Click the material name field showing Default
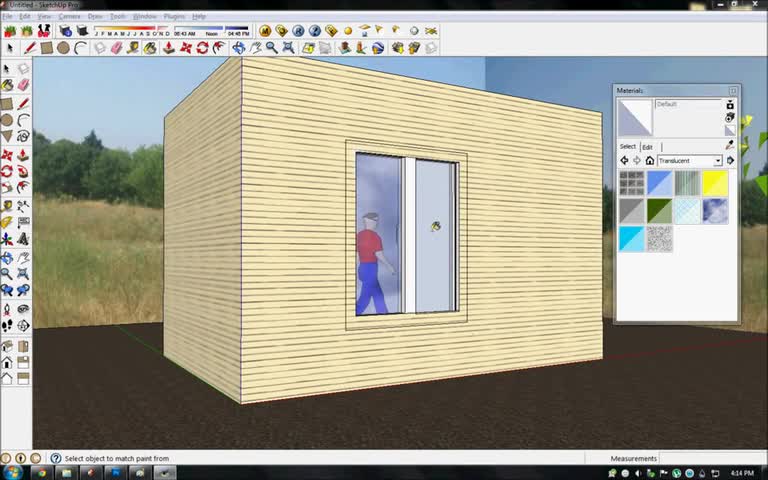768x480 pixels. (x=688, y=104)
